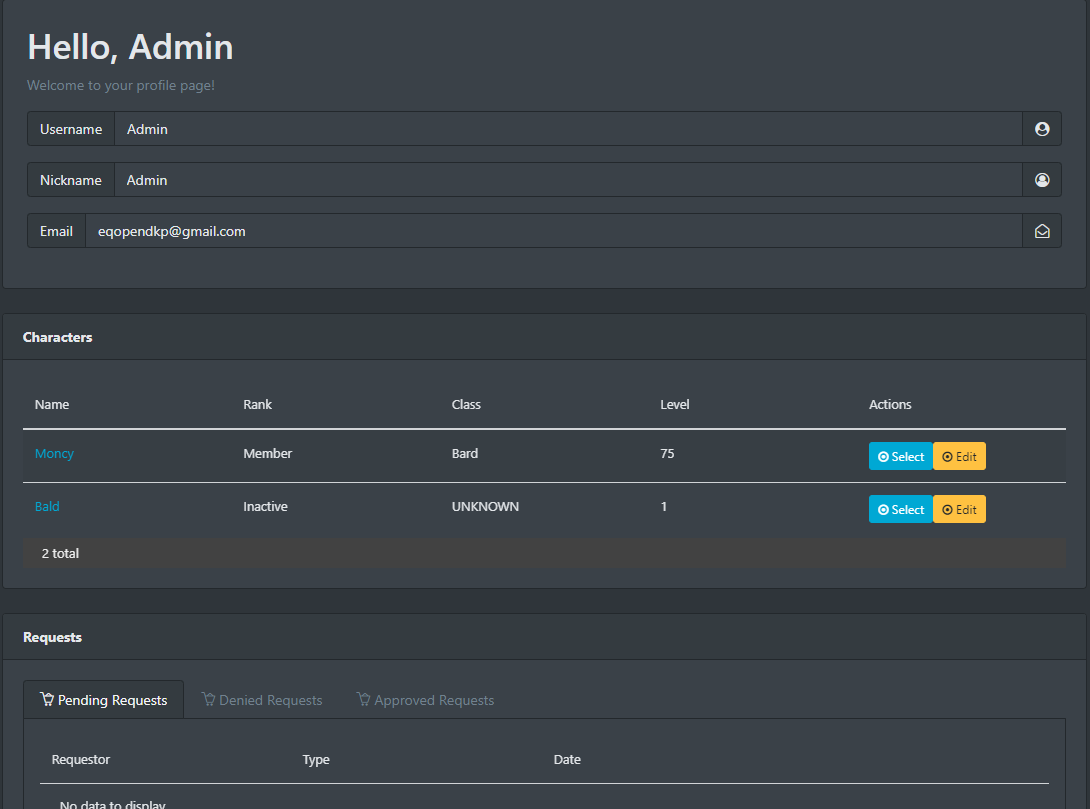
Task: Click the cart icon on Approved Requests tab
Action: (364, 699)
